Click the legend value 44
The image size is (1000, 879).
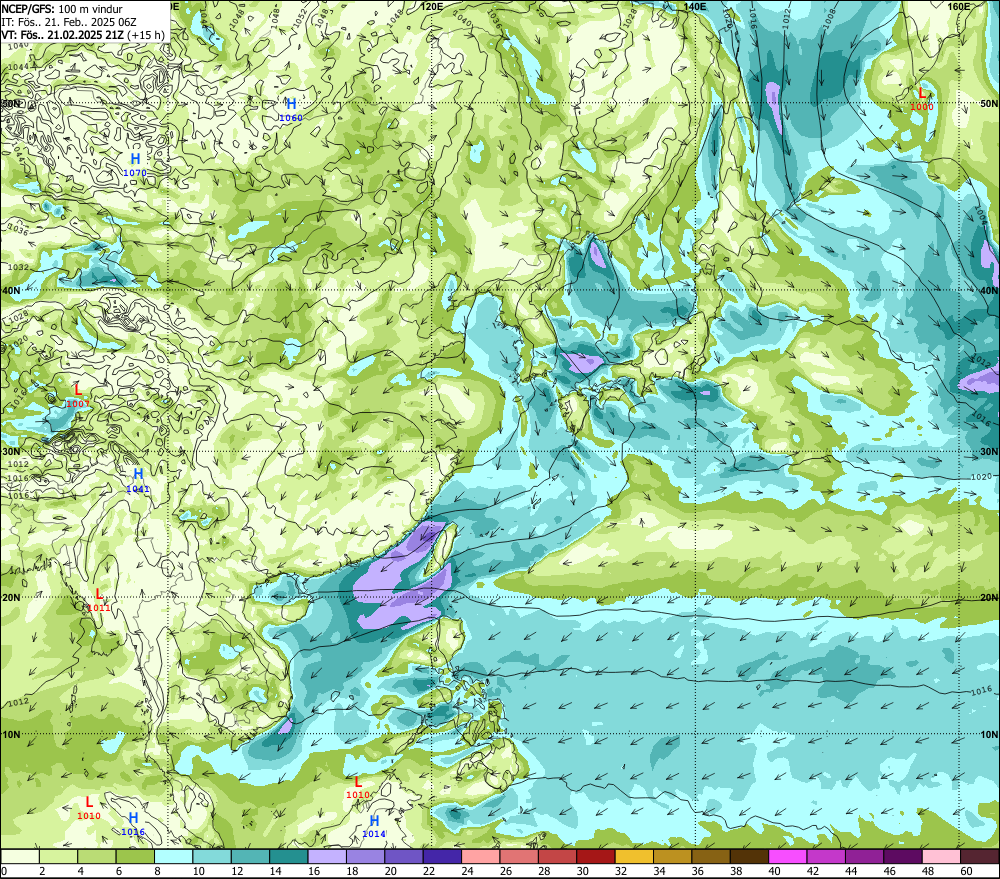coord(851,871)
